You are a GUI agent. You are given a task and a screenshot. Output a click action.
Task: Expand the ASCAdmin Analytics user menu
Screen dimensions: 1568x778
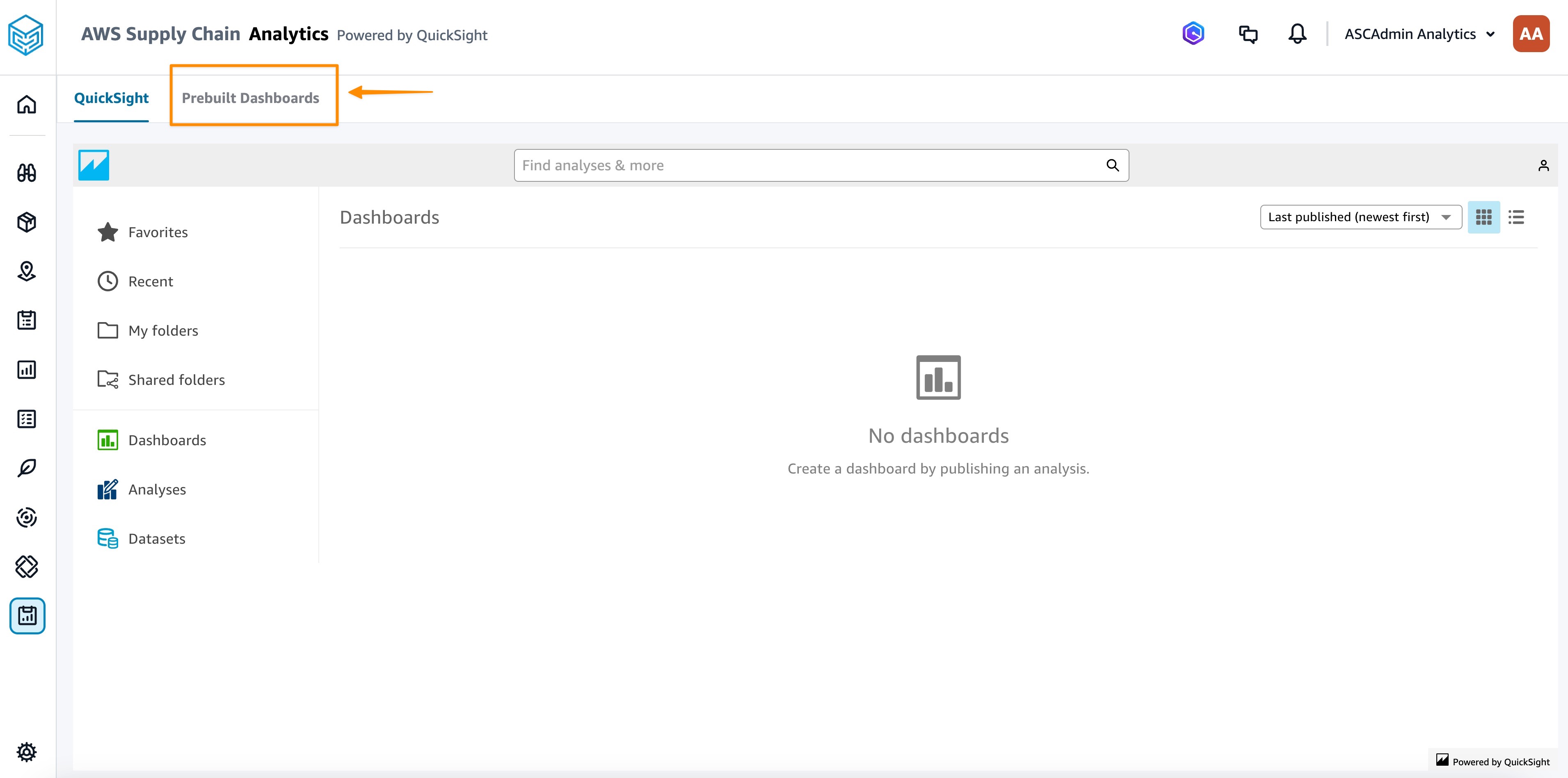coord(1419,34)
